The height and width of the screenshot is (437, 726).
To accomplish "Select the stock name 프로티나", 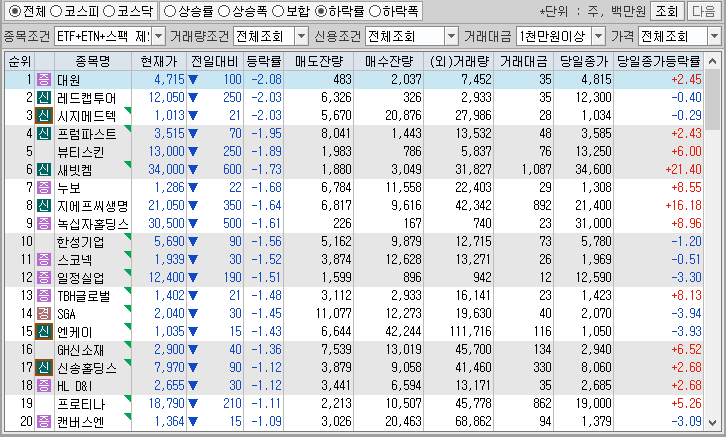I will coord(81,404).
